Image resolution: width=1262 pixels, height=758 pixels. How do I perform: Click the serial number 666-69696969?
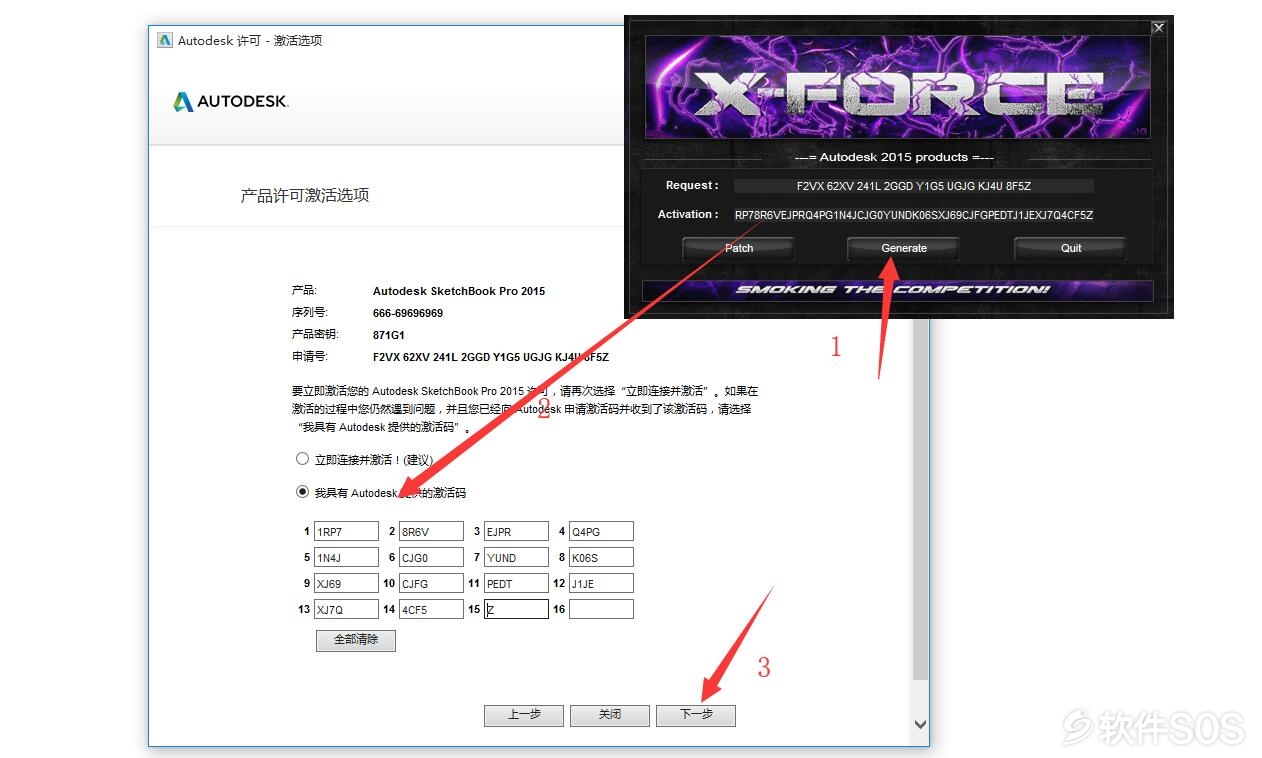pos(408,313)
